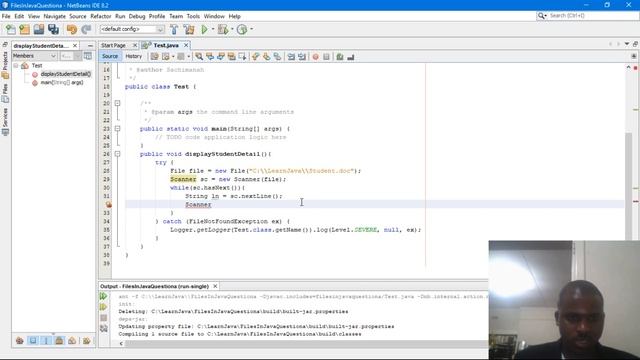Open the Debug Project arrow dropdown
This screenshot has width=640, height=360.
coord(232,29)
